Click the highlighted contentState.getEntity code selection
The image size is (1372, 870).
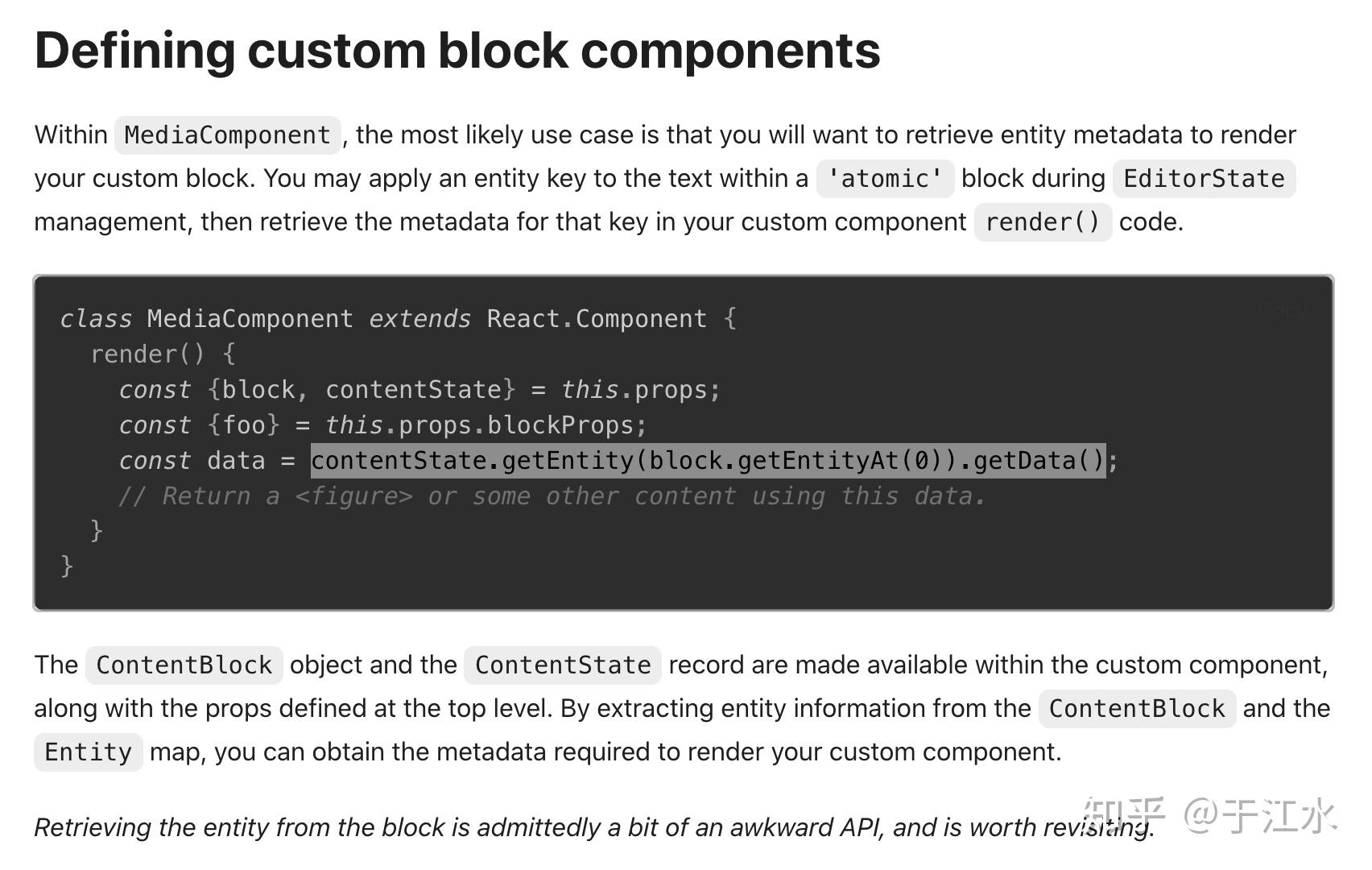[x=708, y=461]
